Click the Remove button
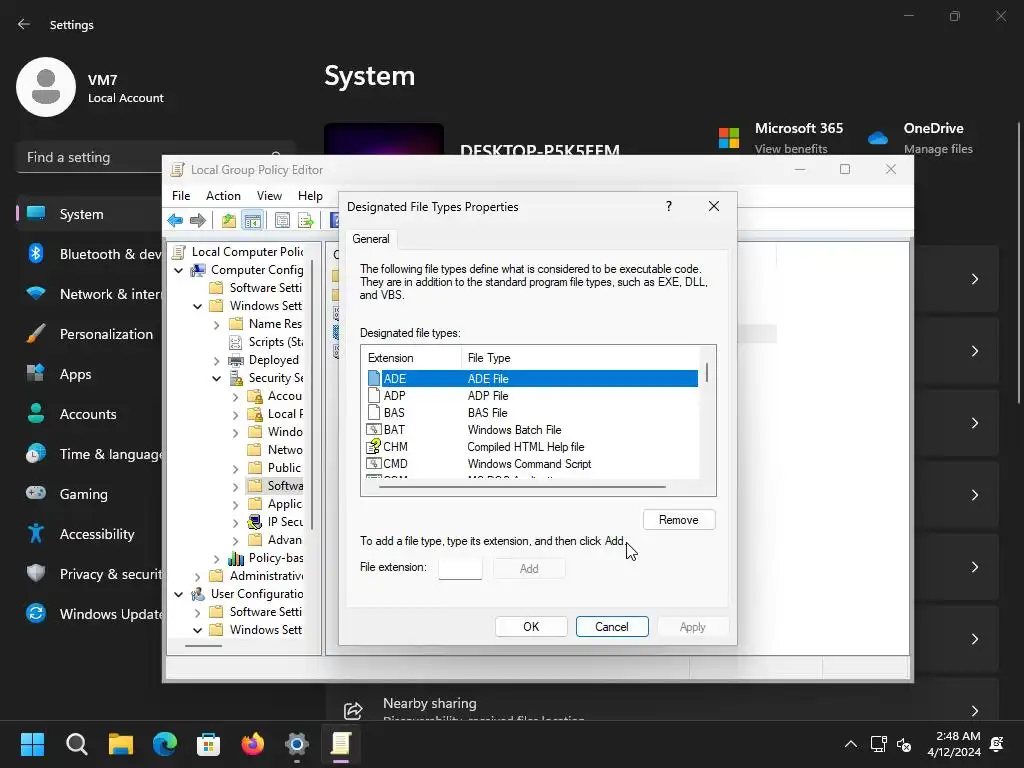 tap(679, 520)
